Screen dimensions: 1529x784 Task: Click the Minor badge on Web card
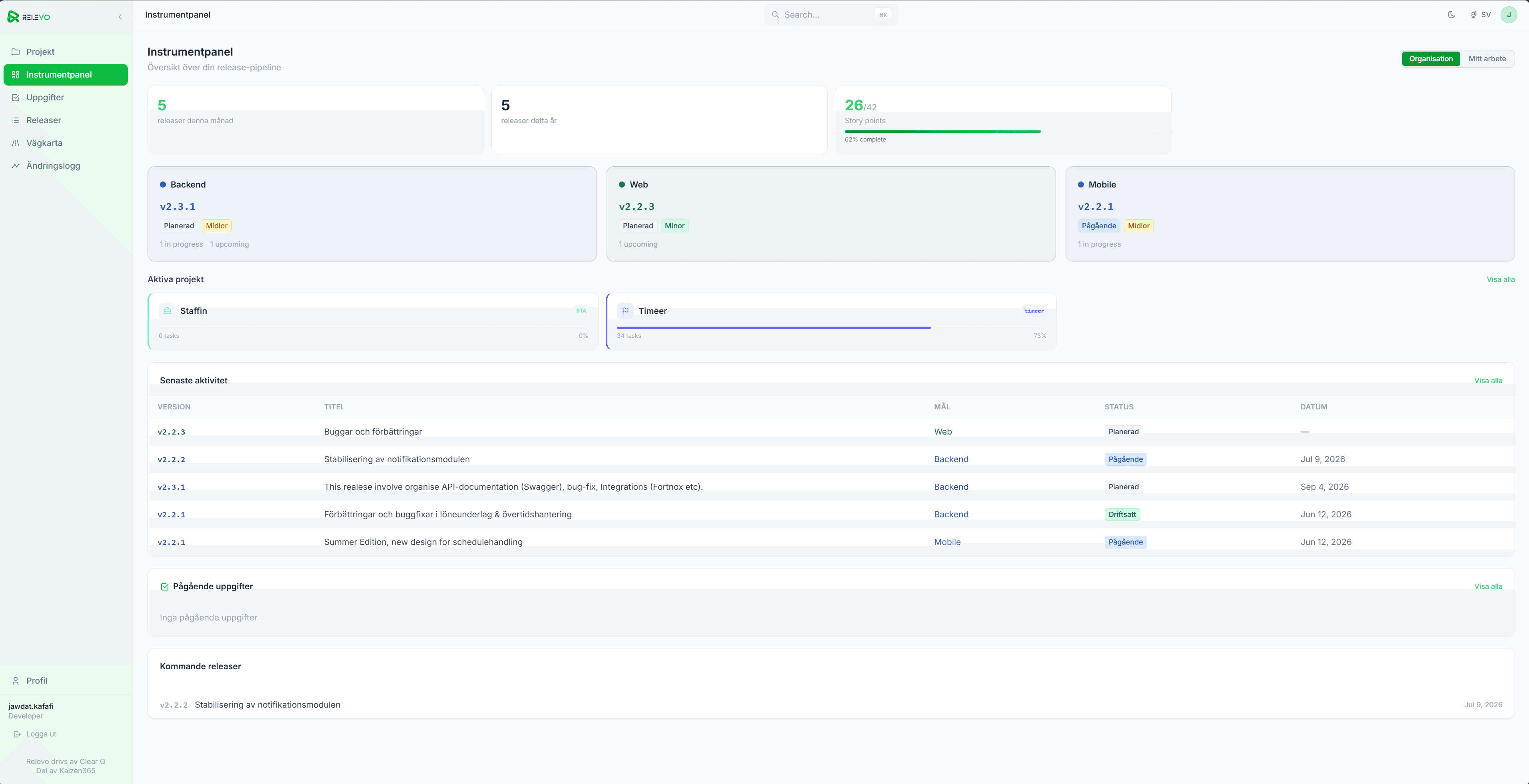[x=674, y=226]
